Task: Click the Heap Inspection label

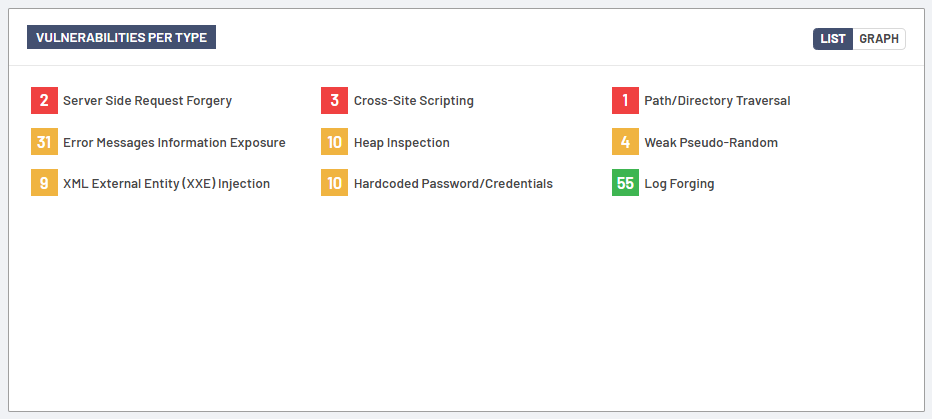Action: 401,142
